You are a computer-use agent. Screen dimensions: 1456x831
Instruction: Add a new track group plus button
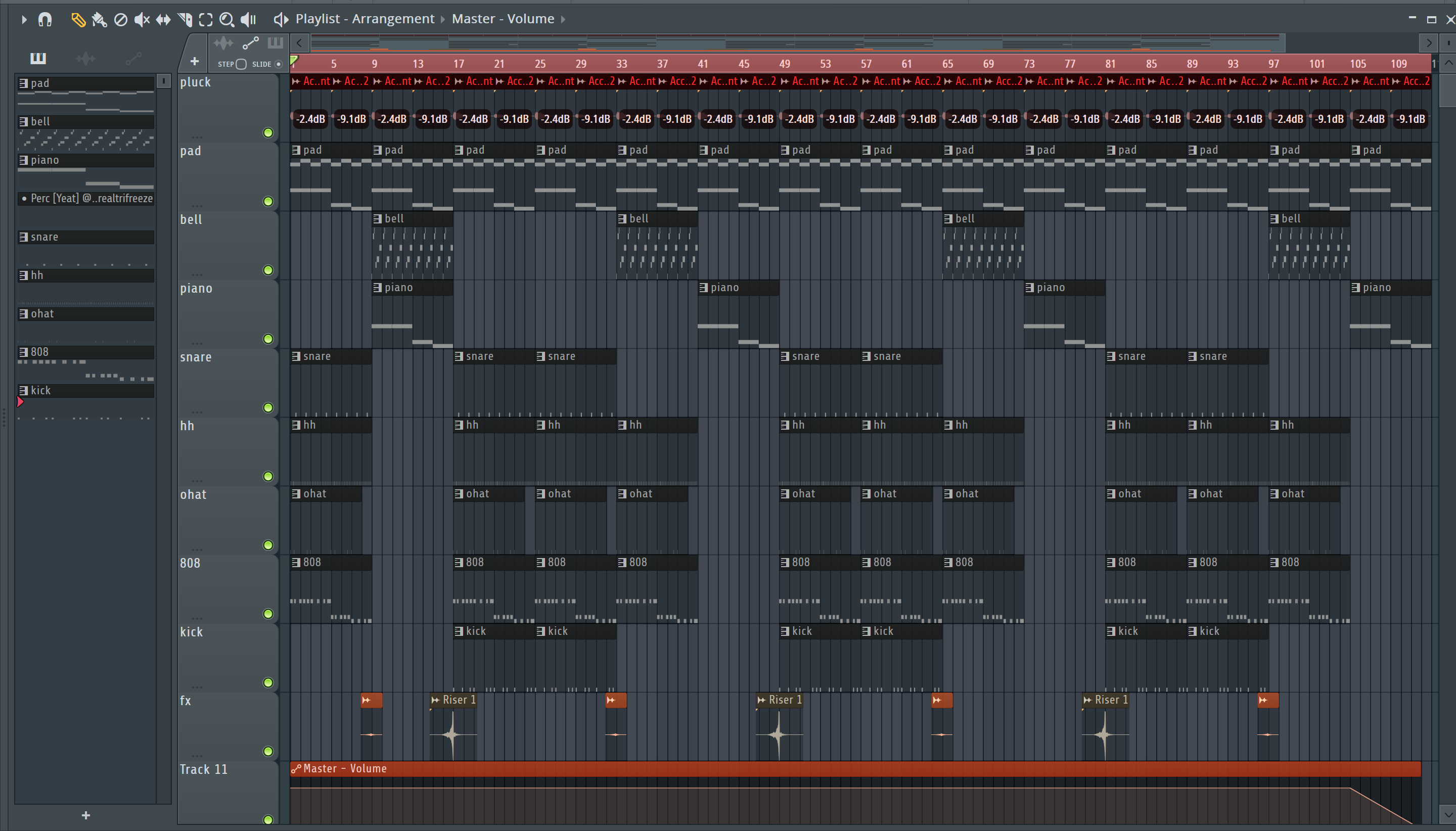click(194, 61)
